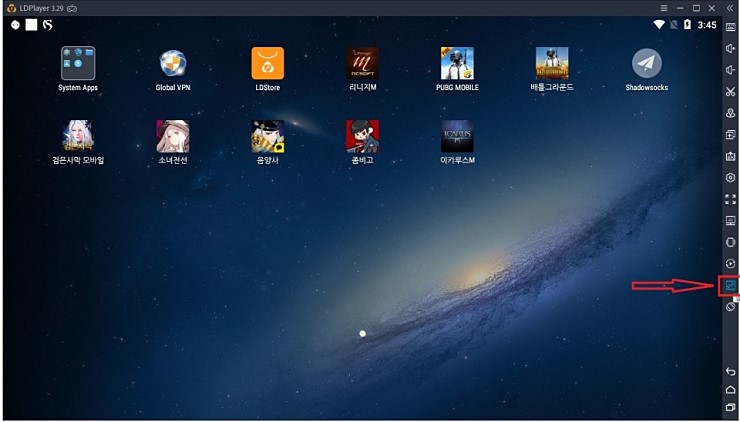Screen dimensions: 740x422
Task: Click the highlighted blue sidebar icon
Action: point(730,285)
